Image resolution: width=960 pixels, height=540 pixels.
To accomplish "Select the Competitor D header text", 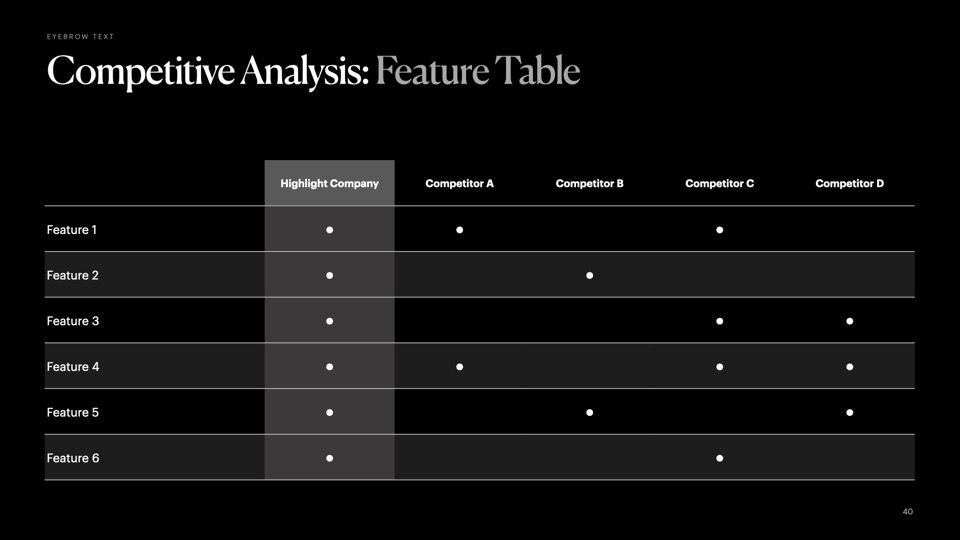I will (849, 184).
